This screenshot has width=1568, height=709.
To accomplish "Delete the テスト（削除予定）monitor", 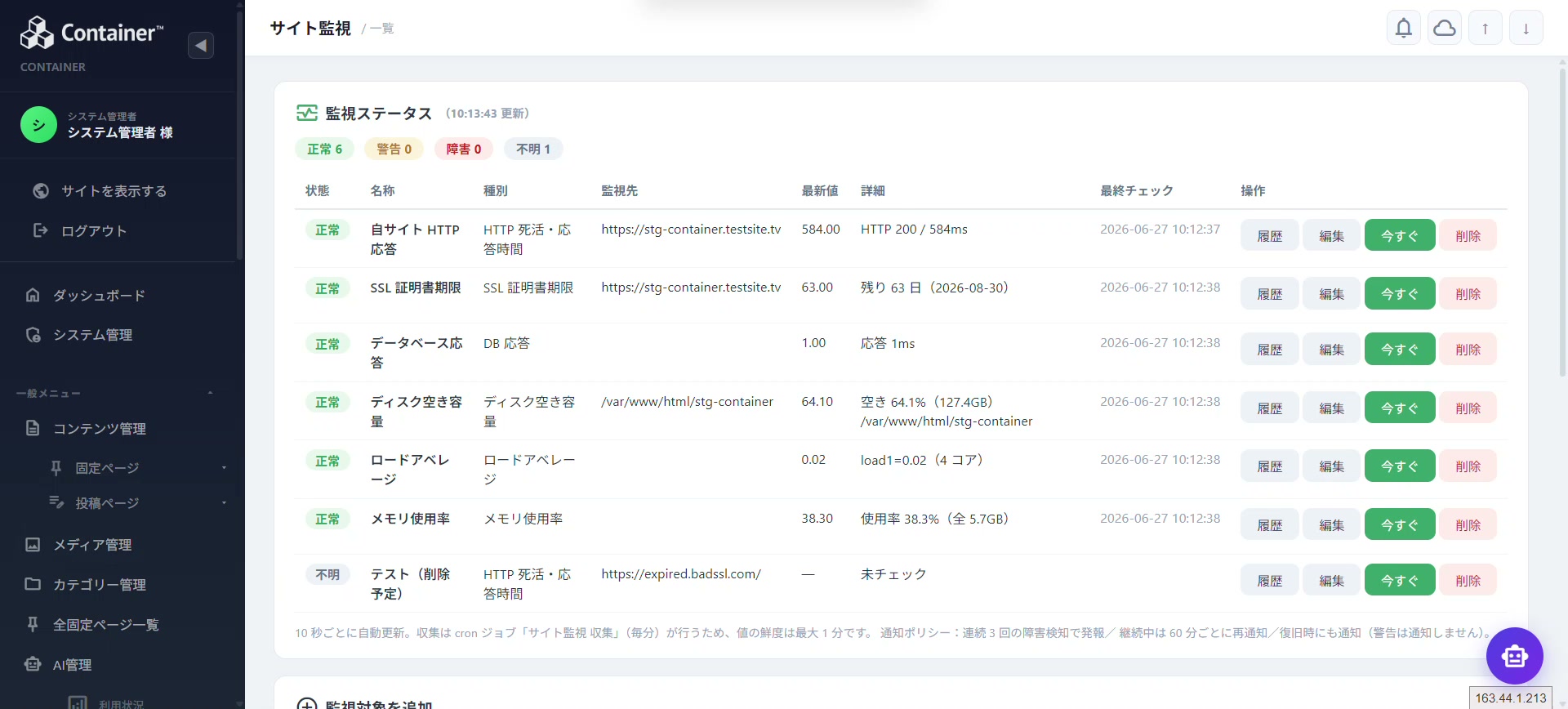I will [1468, 580].
